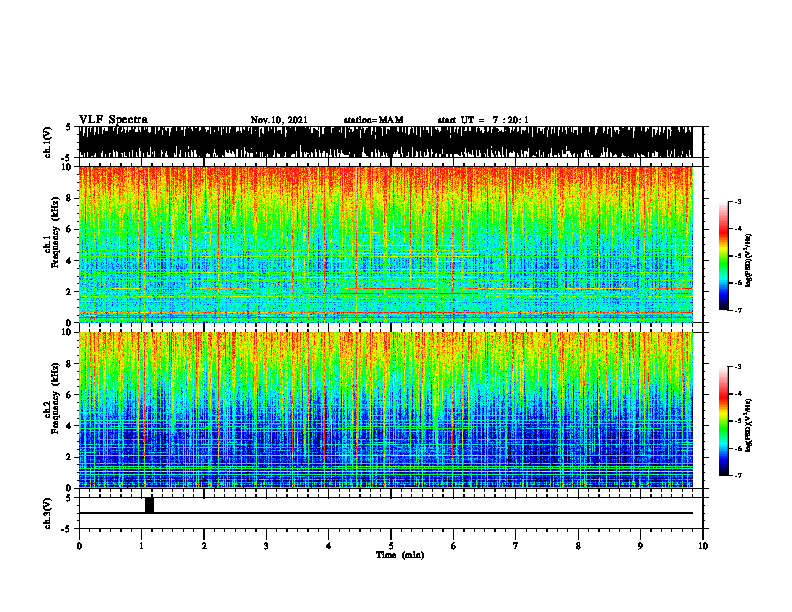Click the "-3" label on ch.2 colorbar
Image resolution: width=792 pixels, height=612 pixels.
737,367
